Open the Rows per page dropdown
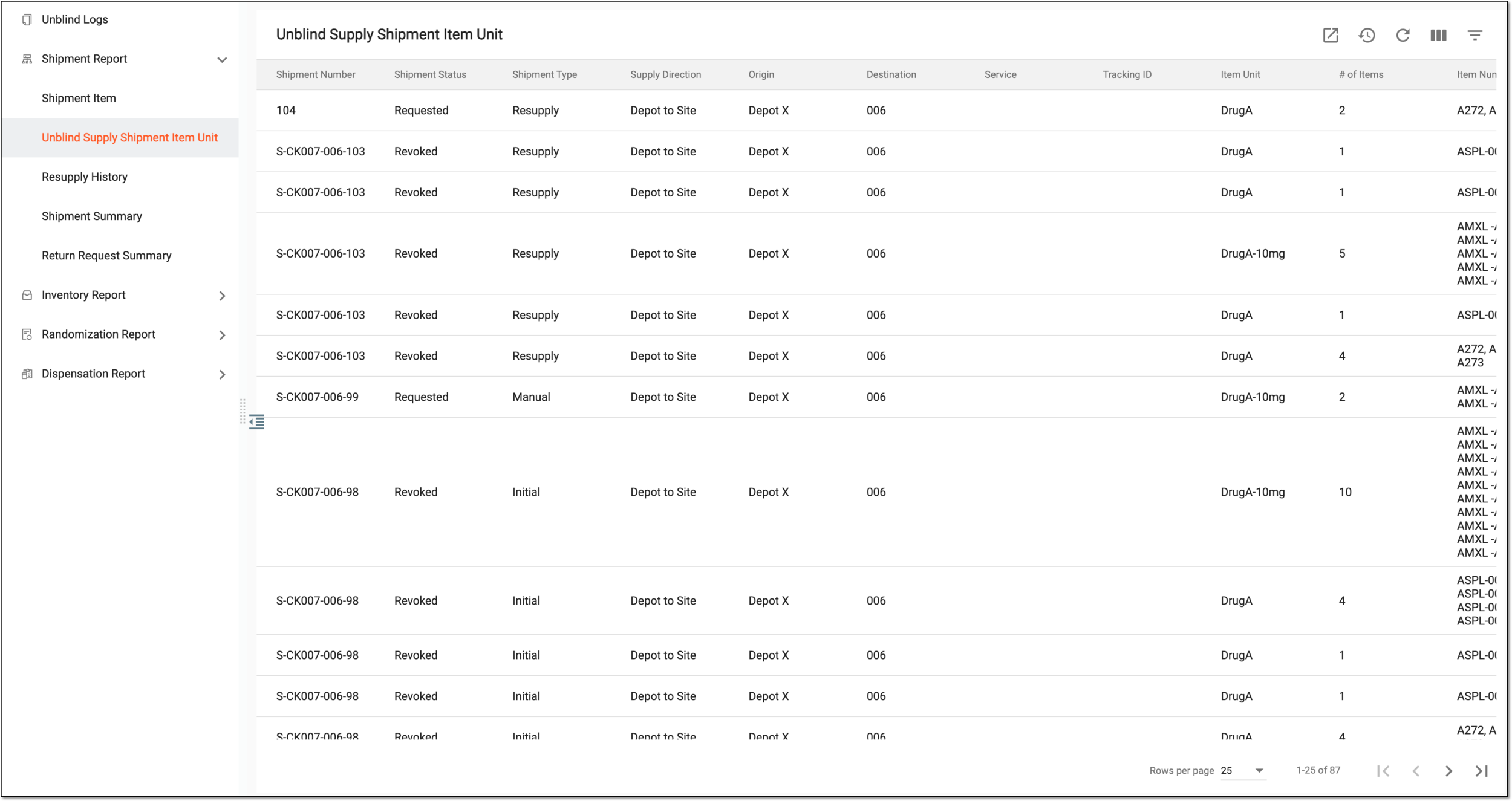This screenshot has width=1512, height=801. click(1242, 771)
